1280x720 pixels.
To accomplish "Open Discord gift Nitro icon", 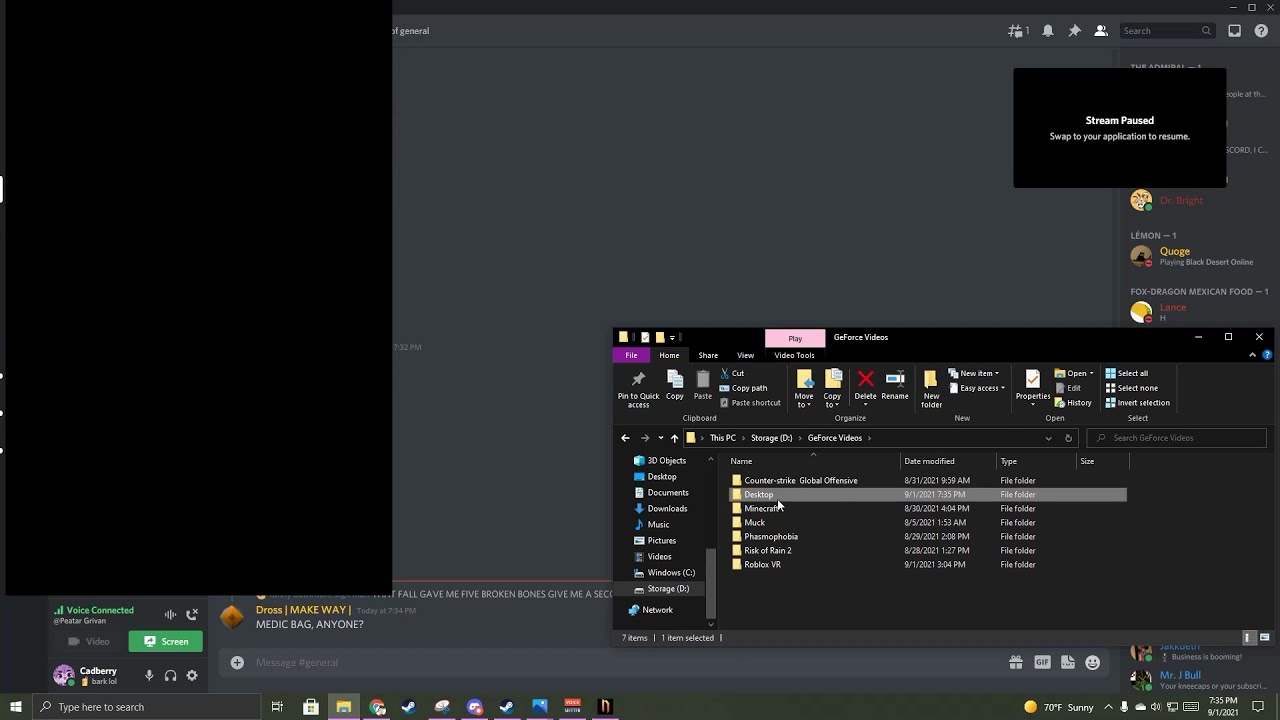I will click(1016, 662).
